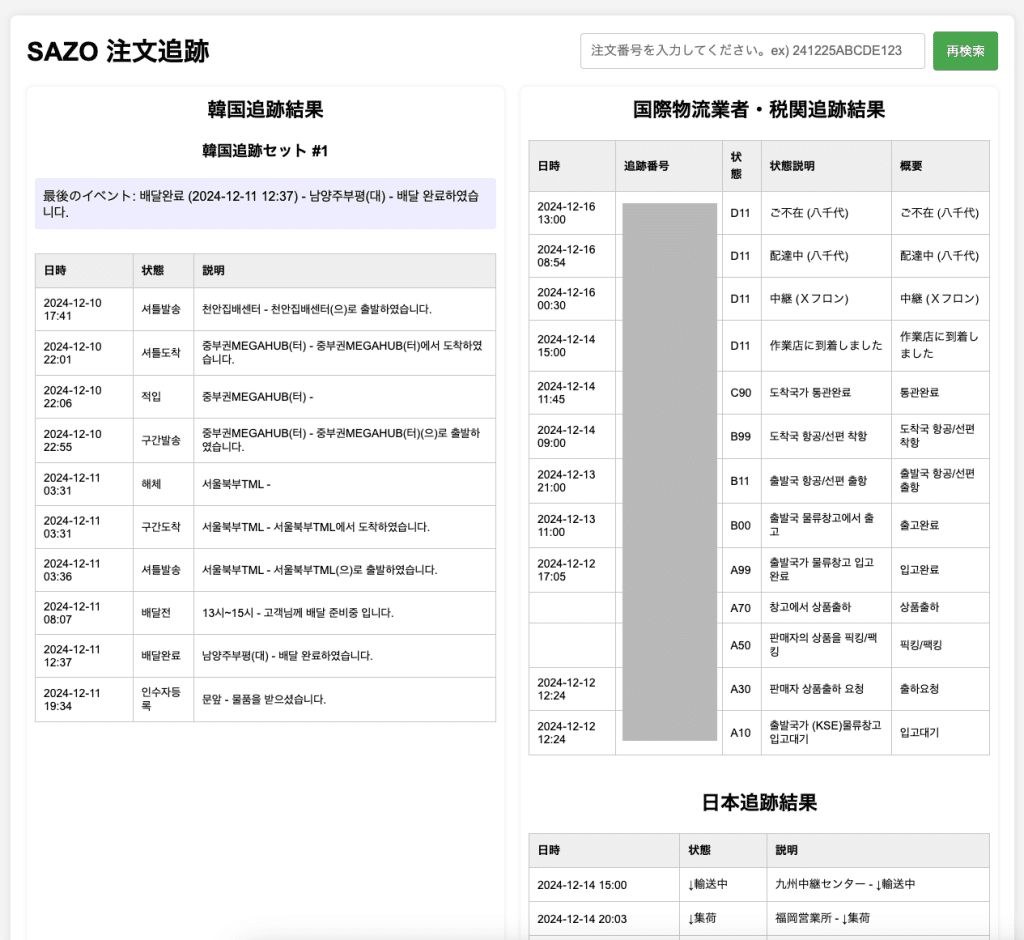The height and width of the screenshot is (940, 1024).
Task: Click the 韓国追跡結果 section heading
Action: click(x=261, y=110)
